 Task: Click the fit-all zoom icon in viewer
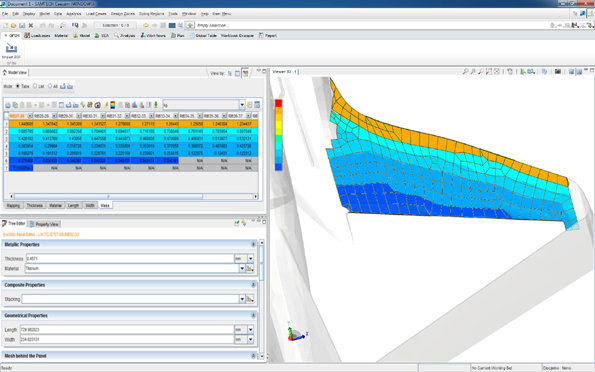click(497, 71)
